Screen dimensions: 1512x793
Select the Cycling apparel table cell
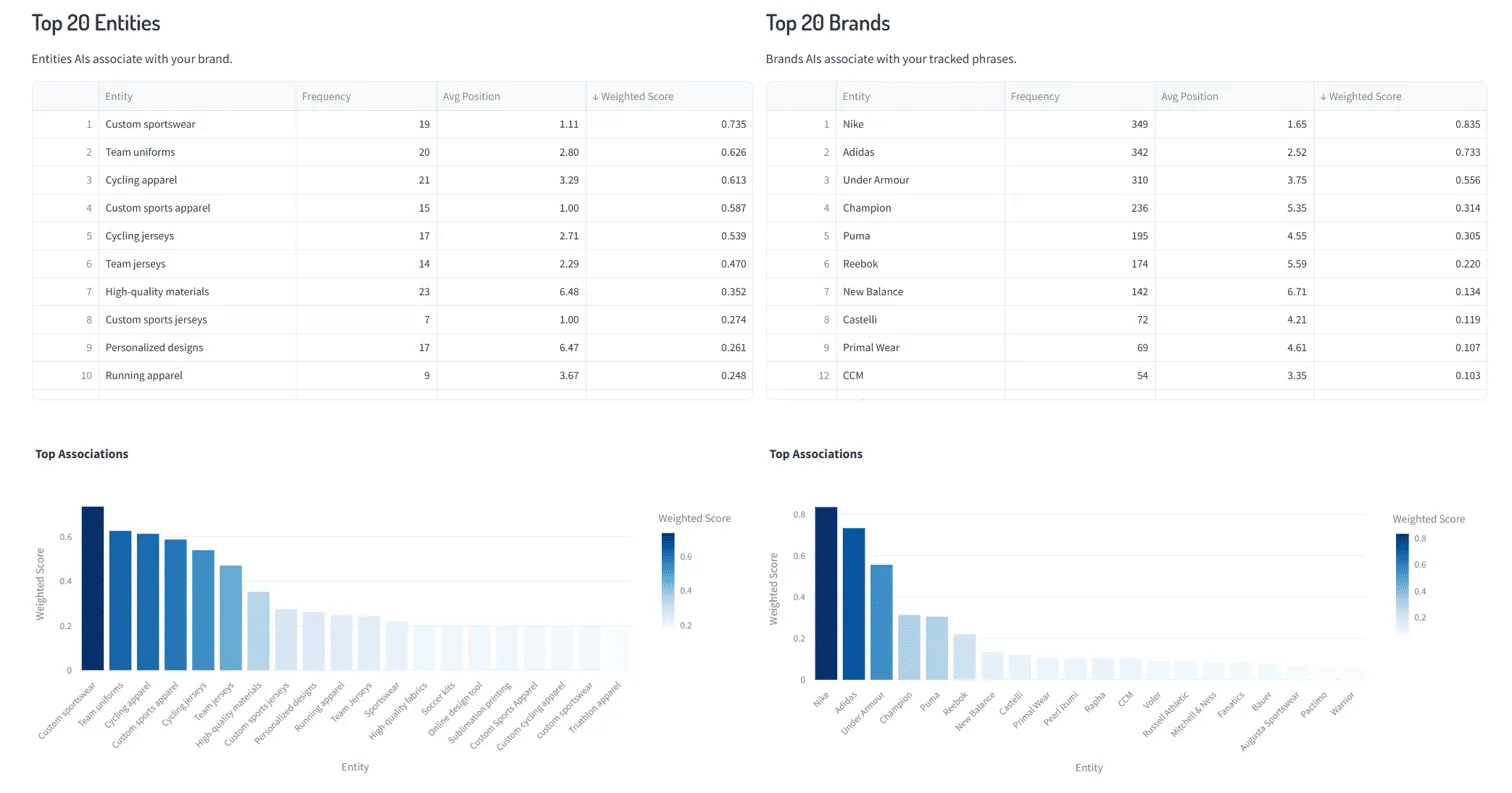[197, 180]
